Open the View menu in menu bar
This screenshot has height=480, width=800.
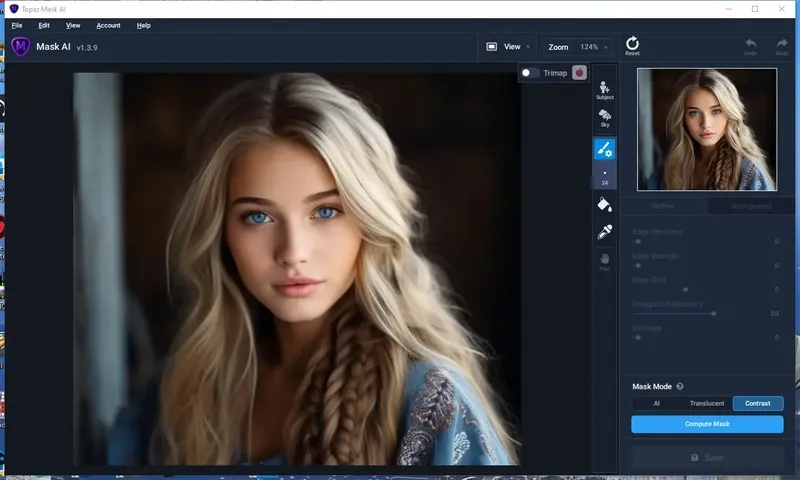(73, 26)
